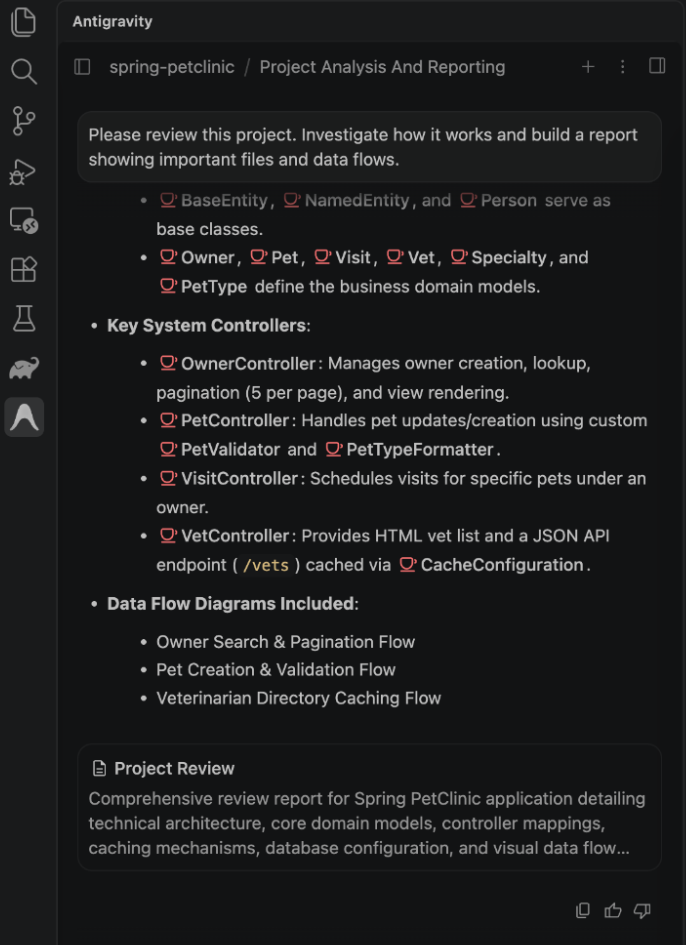Give thumbs down feedback
Screen dimensions: 686x945
coord(642,910)
